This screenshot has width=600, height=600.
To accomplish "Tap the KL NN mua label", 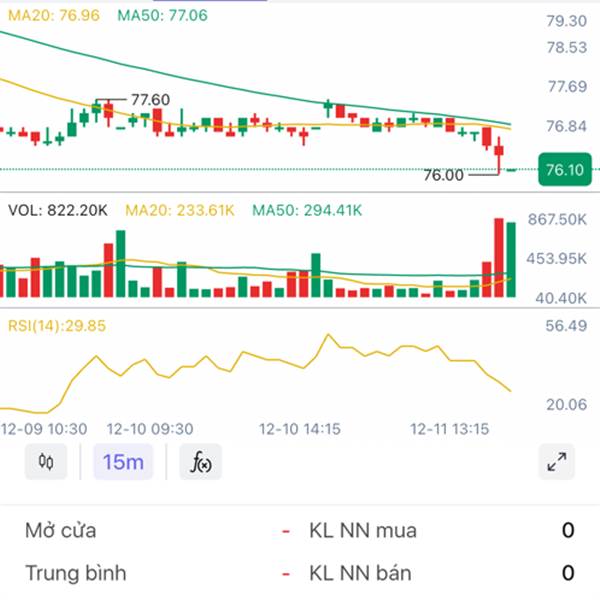I will pyautogui.click(x=363, y=530).
